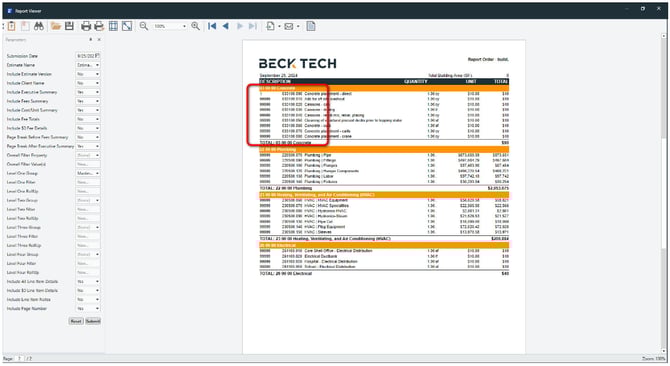Screen dimensions: 670x366
Task: Click the Overall Filter Value(s) field
Action: pos(88,164)
